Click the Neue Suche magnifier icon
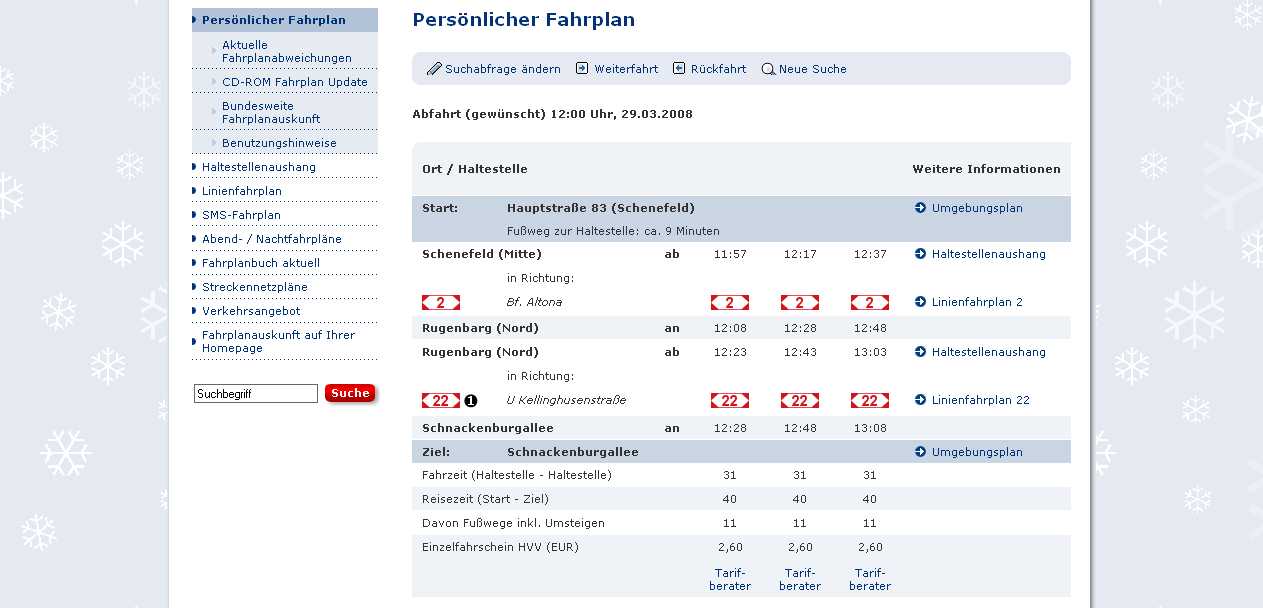The image size is (1263, 608). point(768,70)
